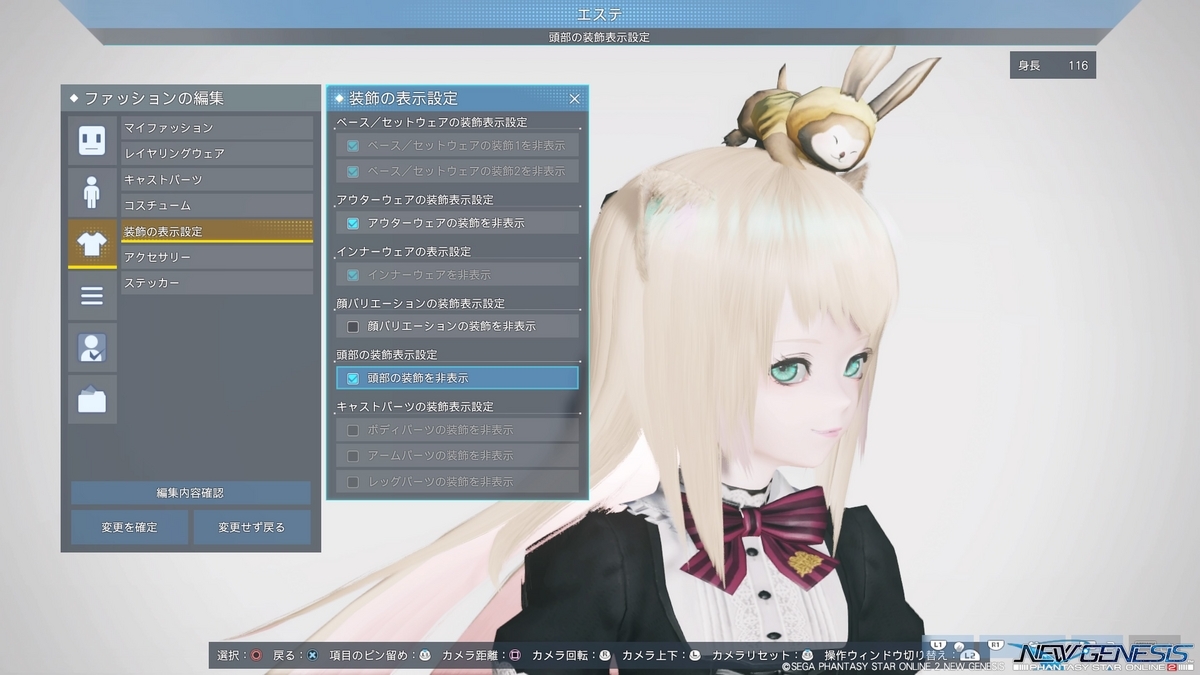The image size is (1200, 675).
Task: Select the face editing category icon
Action: click(x=92, y=140)
